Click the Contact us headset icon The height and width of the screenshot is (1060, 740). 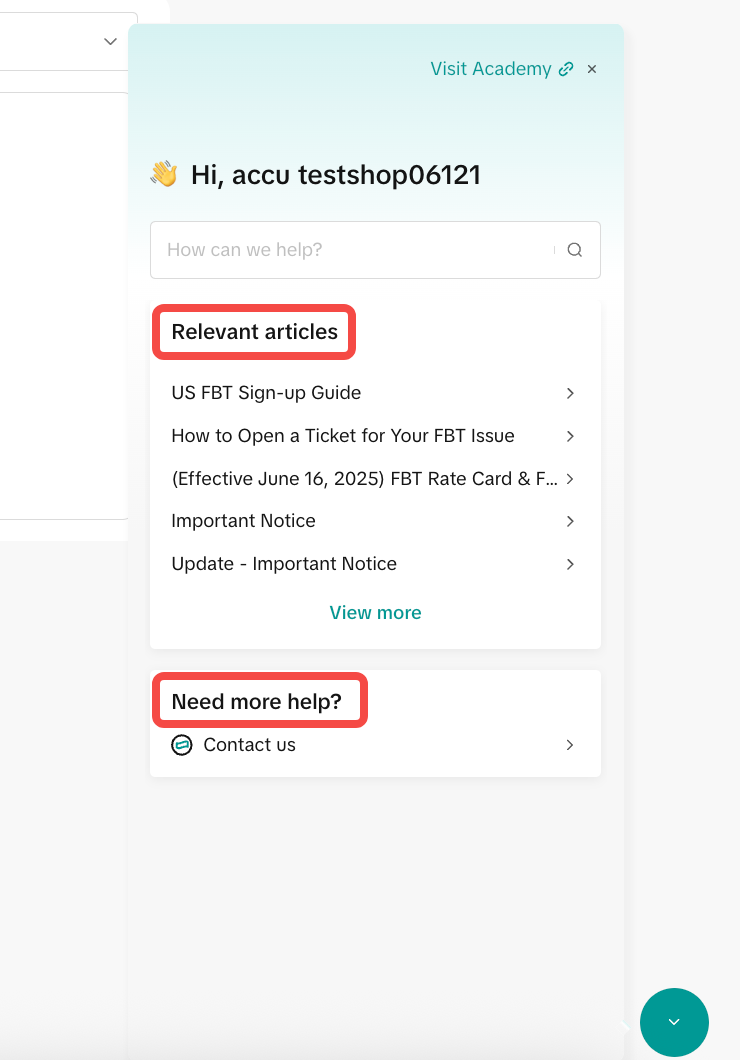pos(181,745)
